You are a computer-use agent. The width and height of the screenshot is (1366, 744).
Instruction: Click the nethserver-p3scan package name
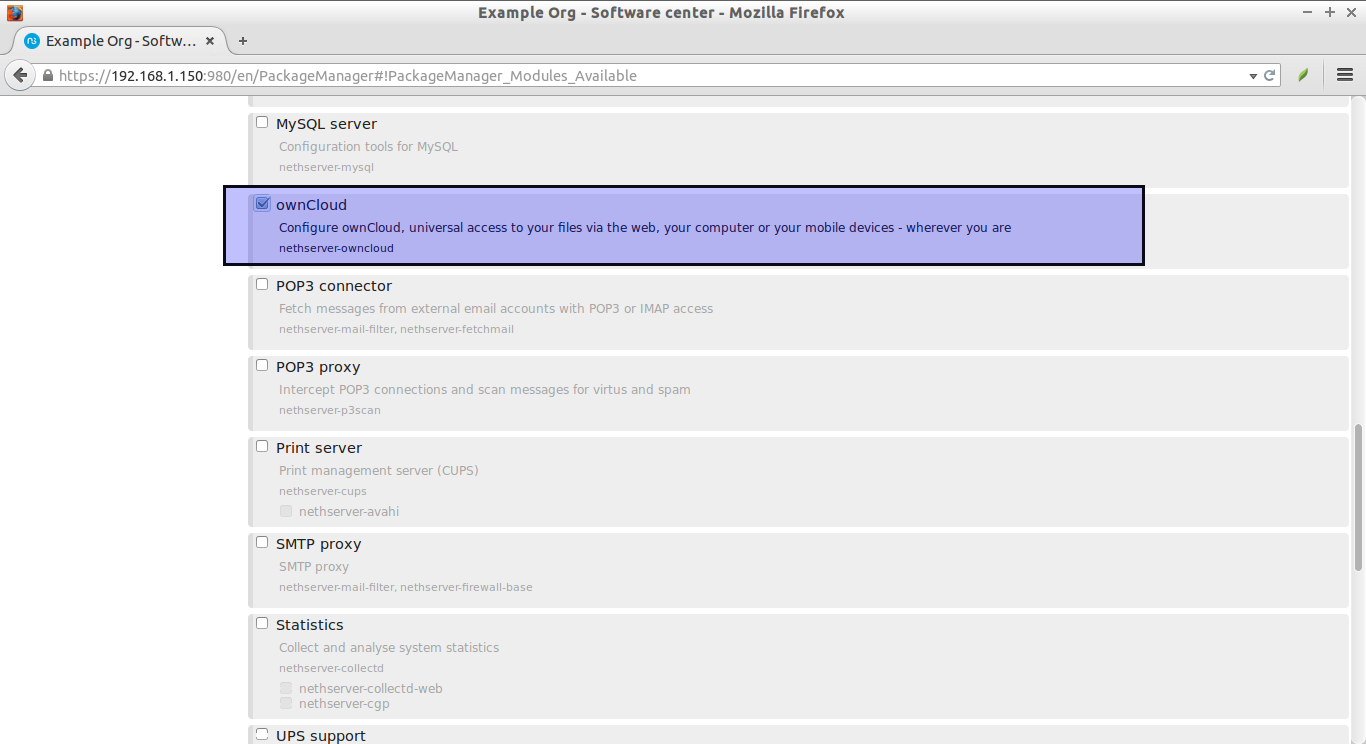point(329,410)
